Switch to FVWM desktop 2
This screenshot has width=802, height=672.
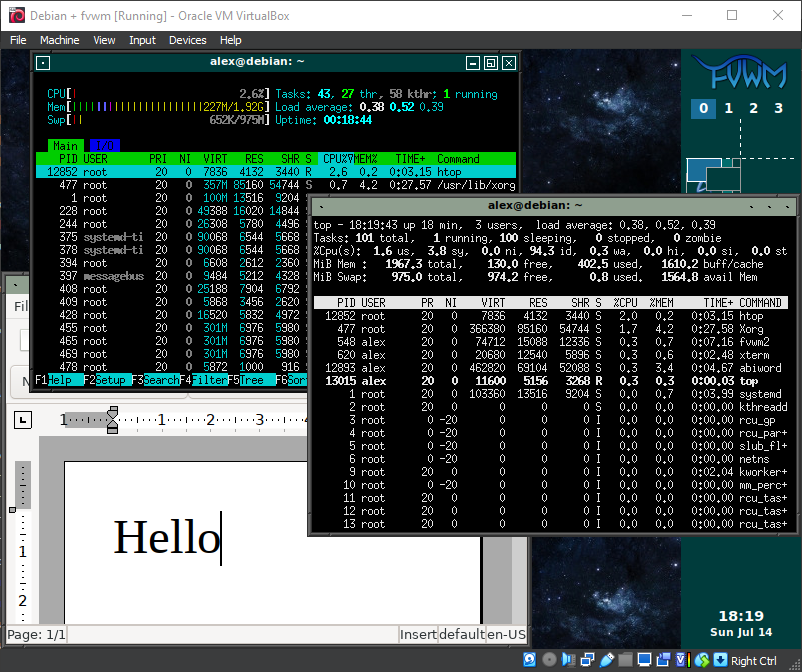tap(754, 109)
